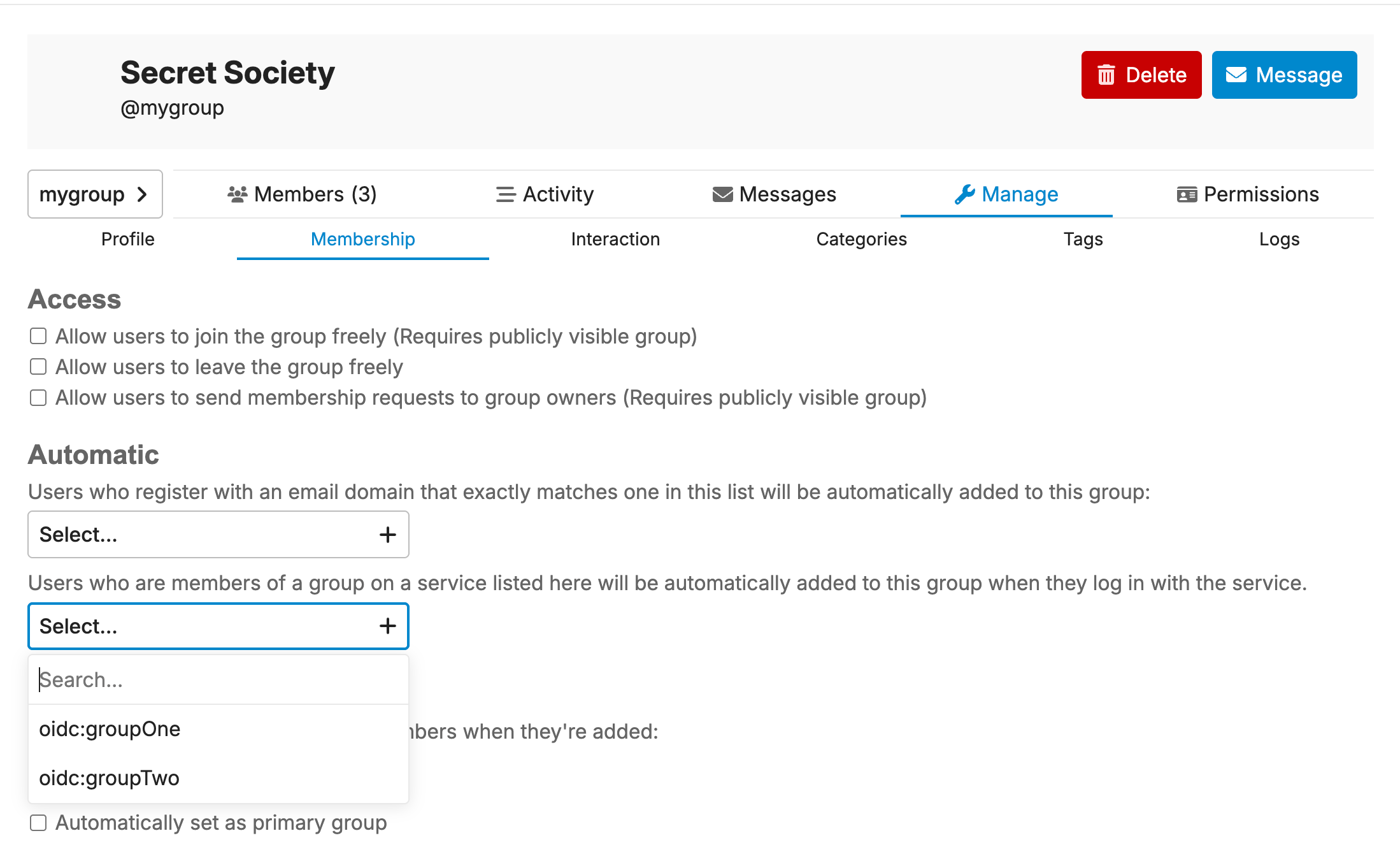The image size is (1400, 854).
Task: Click the plus icon in service group select
Action: tap(388, 626)
